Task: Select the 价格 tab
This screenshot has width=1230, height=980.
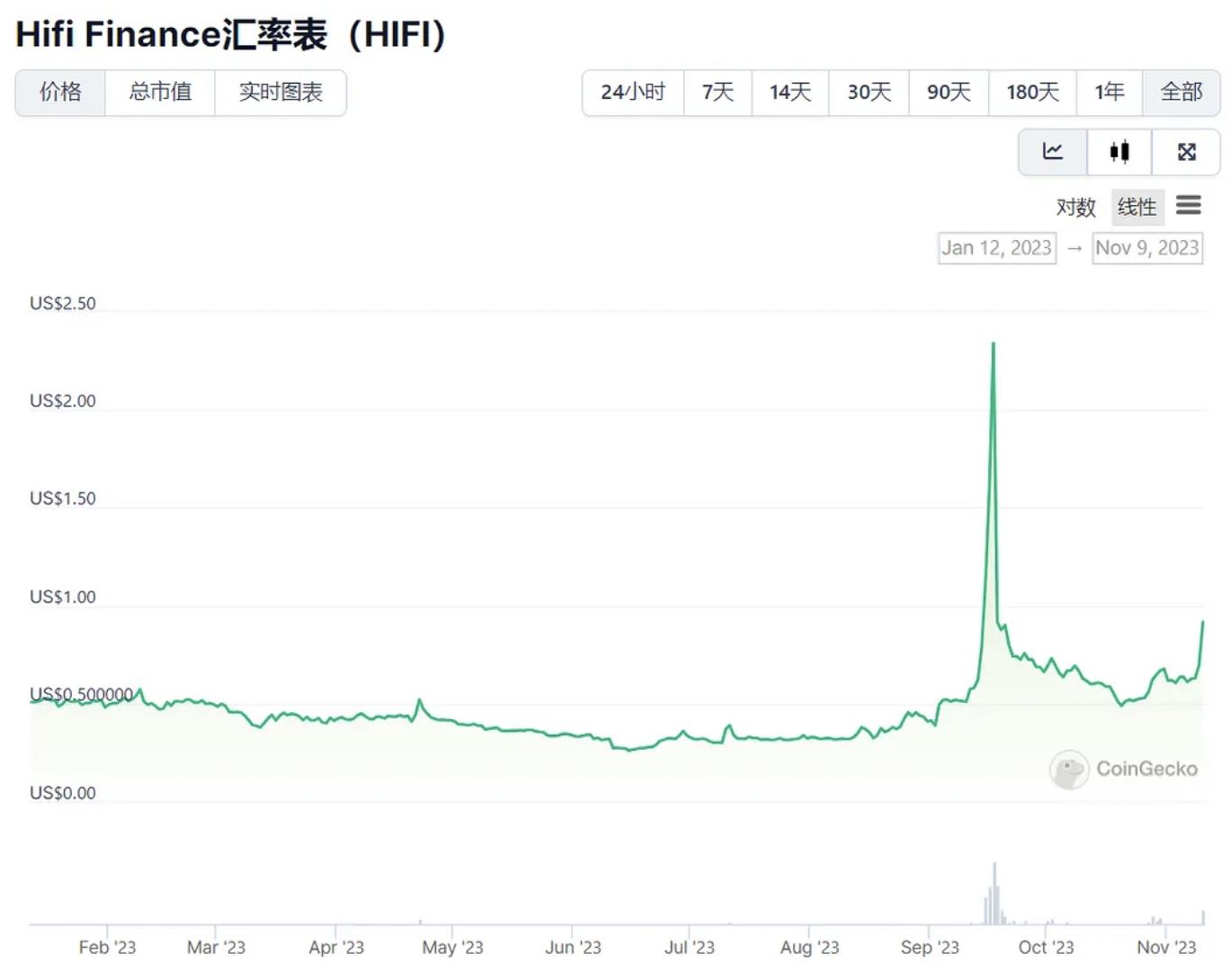Action: tap(60, 93)
